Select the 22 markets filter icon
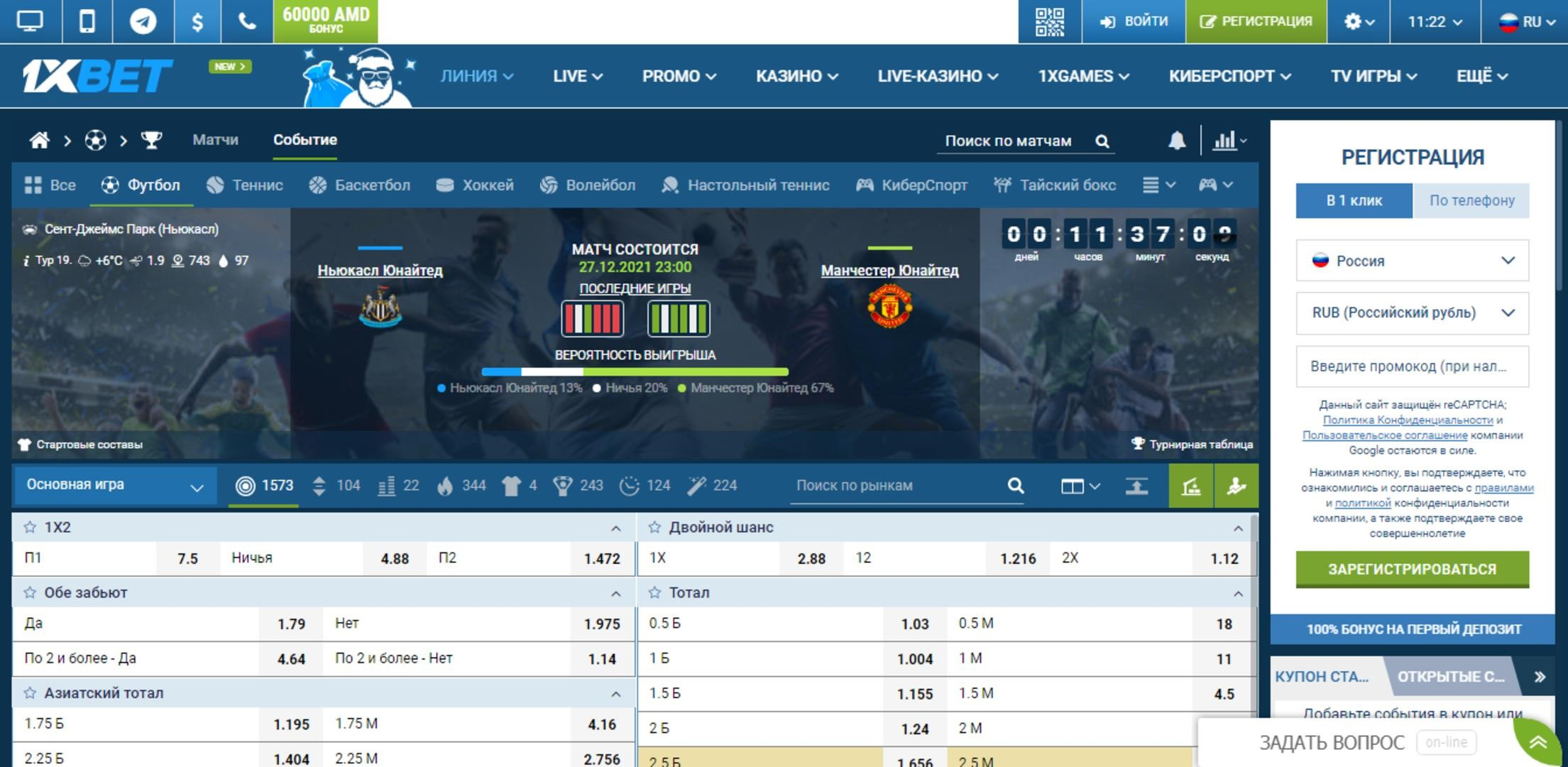This screenshot has width=1568, height=767. (398, 486)
